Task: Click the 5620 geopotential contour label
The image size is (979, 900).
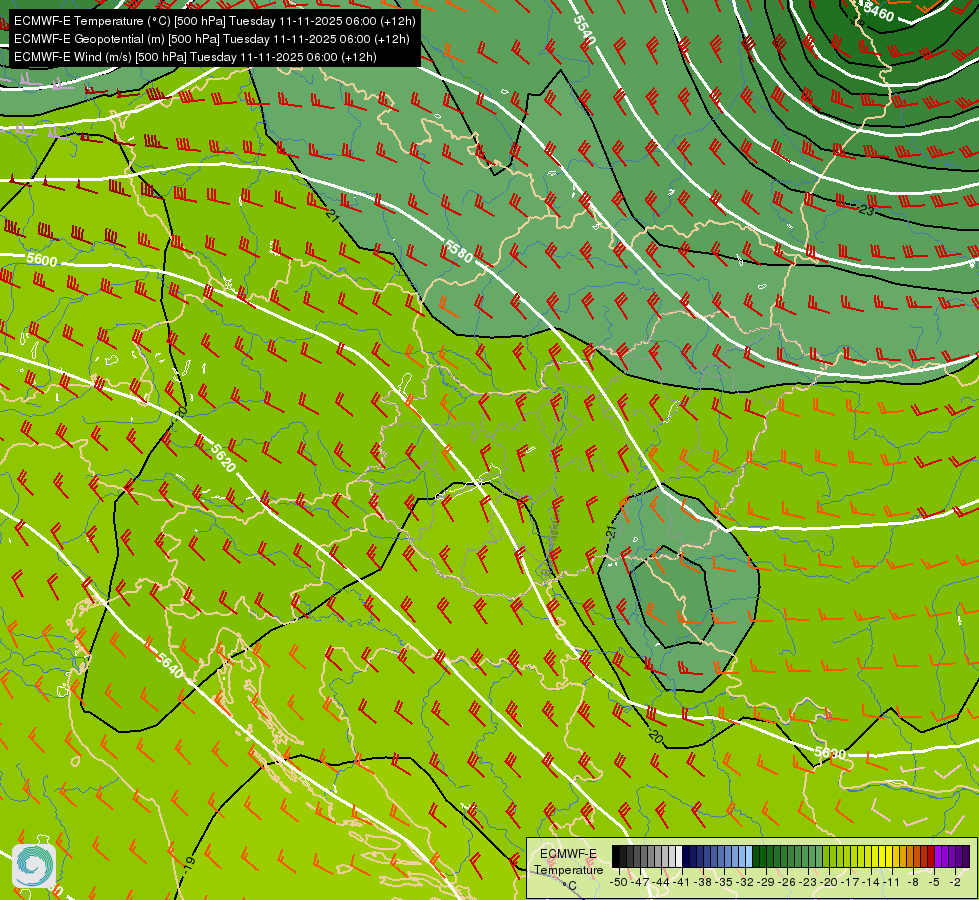Action: (x=224, y=457)
